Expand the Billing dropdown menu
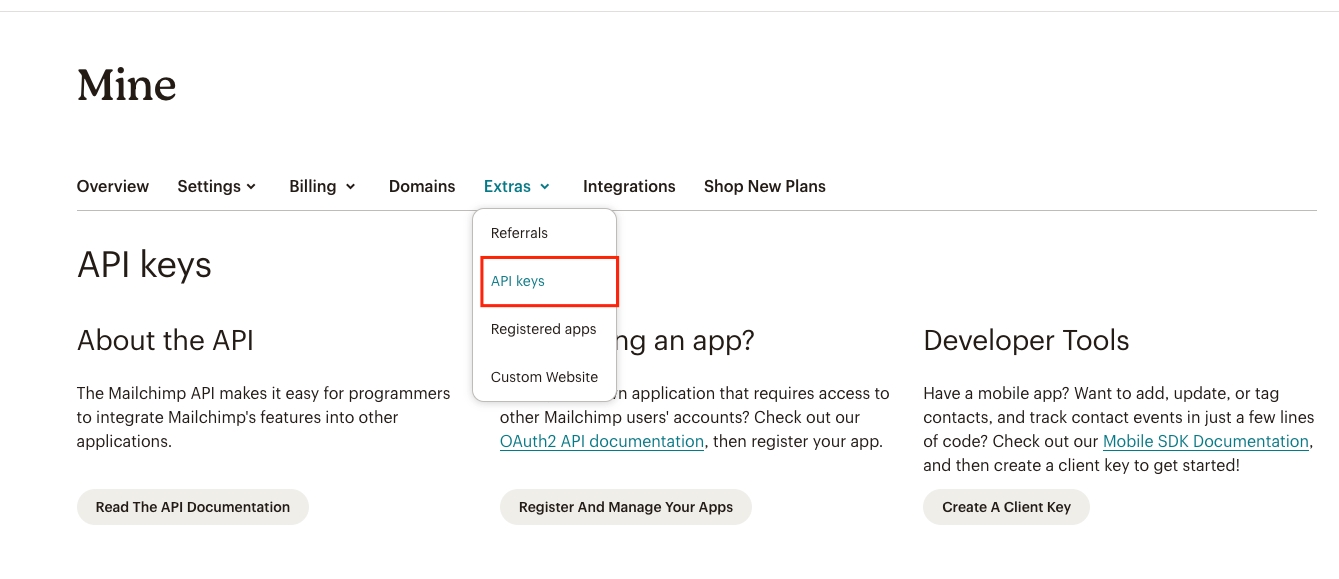 point(322,186)
